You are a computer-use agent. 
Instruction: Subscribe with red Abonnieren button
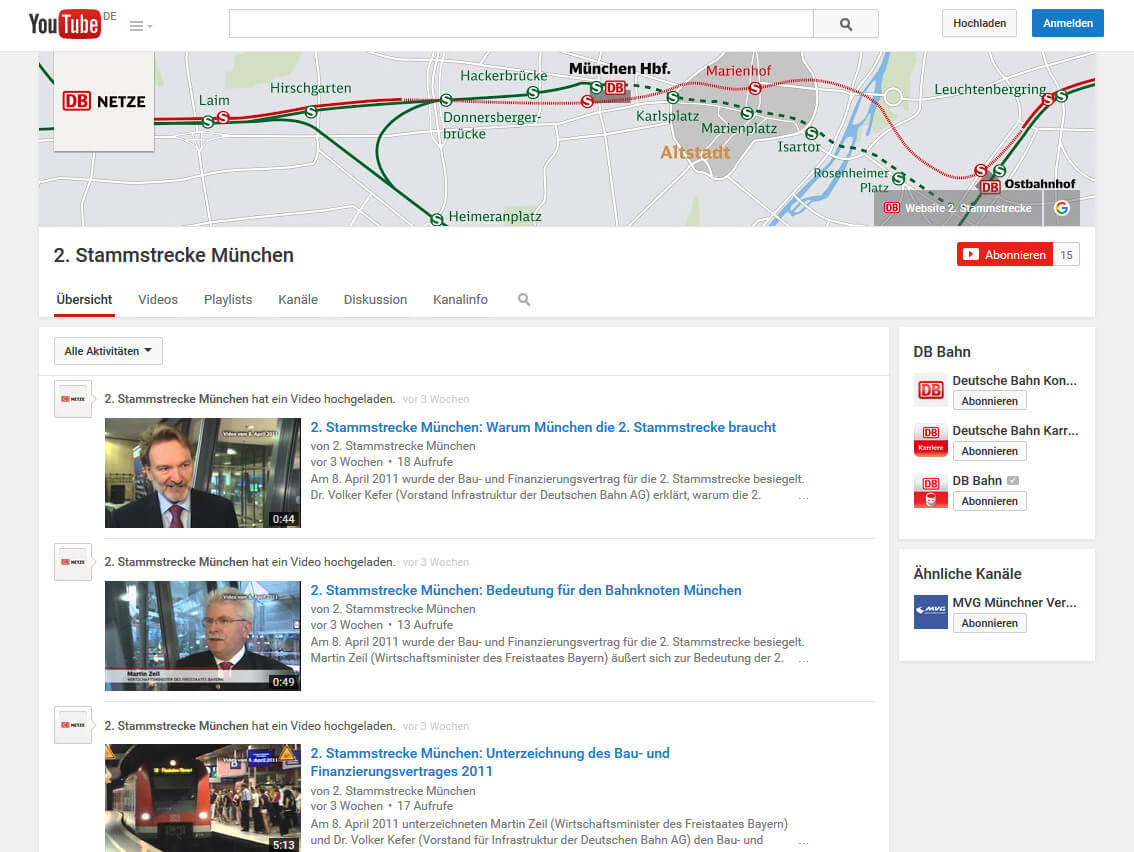click(1005, 255)
